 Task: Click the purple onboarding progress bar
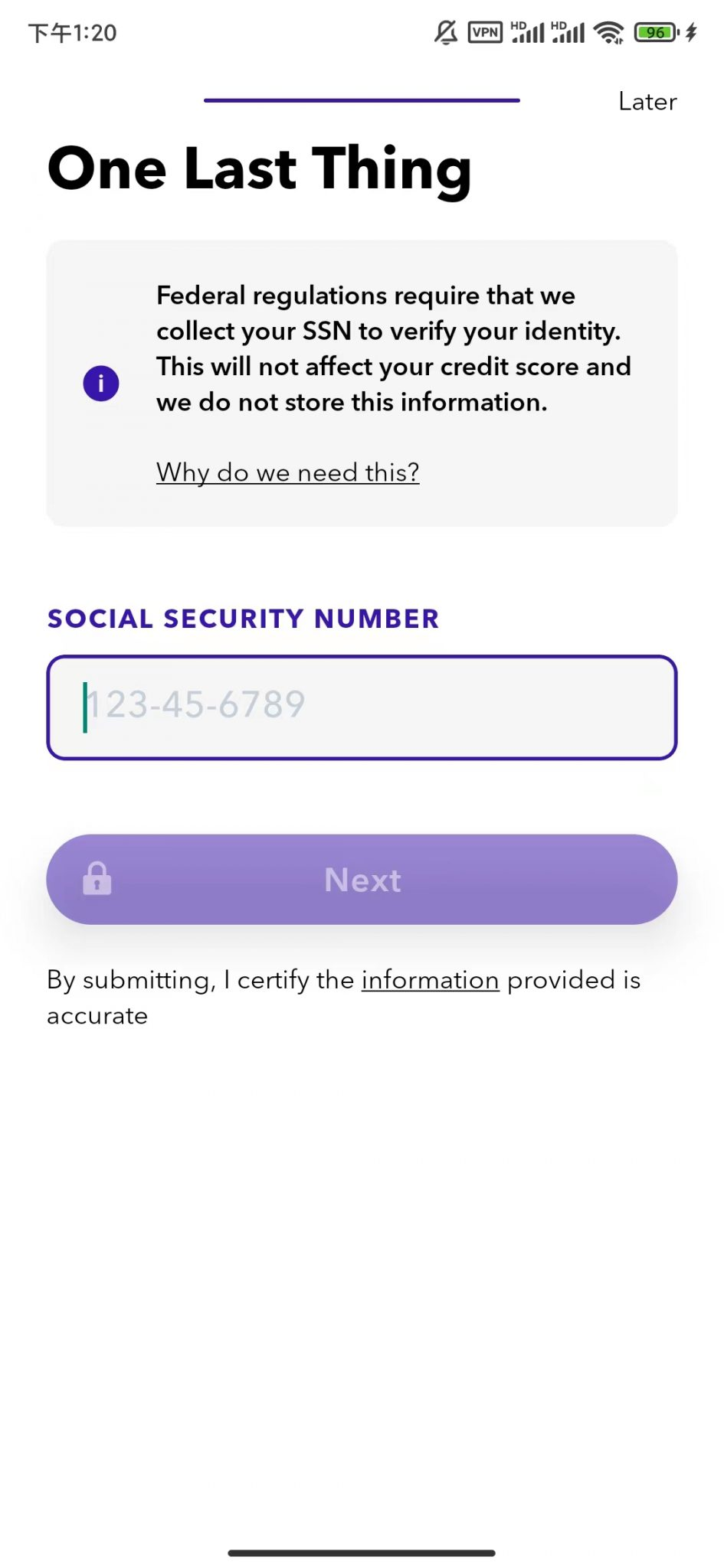pyautogui.click(x=362, y=100)
